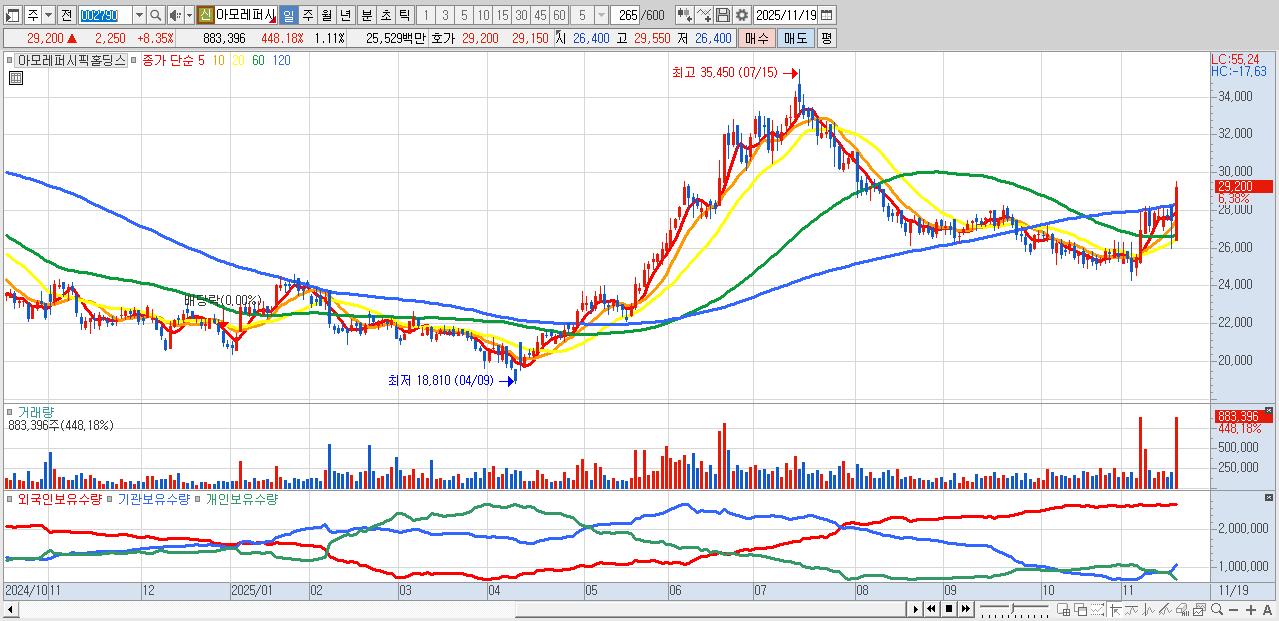Viewport: 1279px width, 621px height.
Task: Click the A text font icon
Action: (1267, 609)
